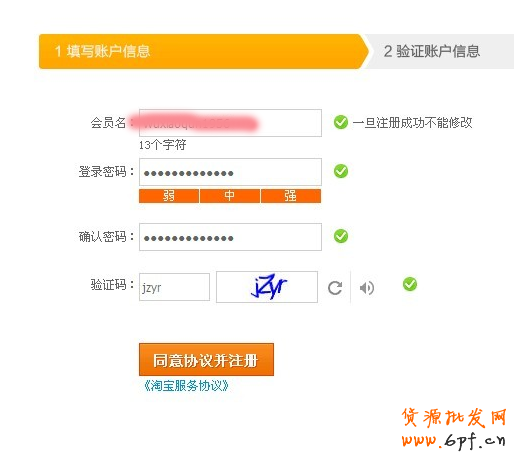Click the 弱 password strength segment
The image size is (516, 462).
coord(169,196)
